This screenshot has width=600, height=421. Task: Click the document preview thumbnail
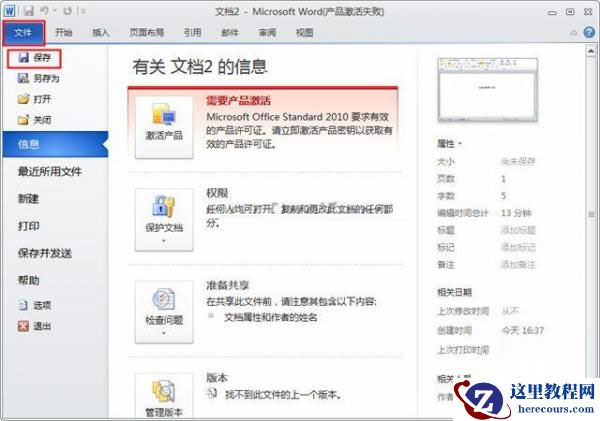[488, 90]
